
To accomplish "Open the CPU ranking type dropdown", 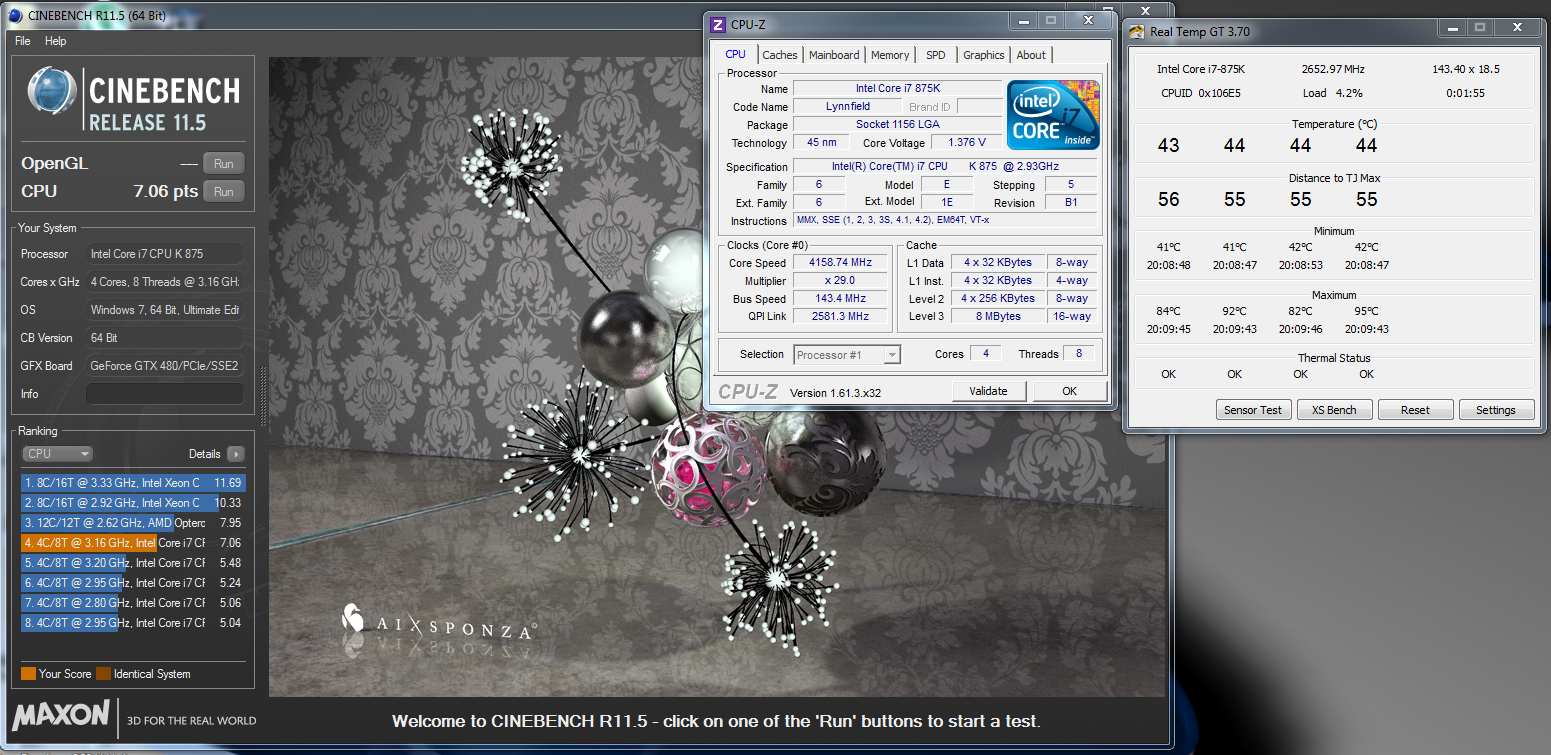I will pos(57,454).
